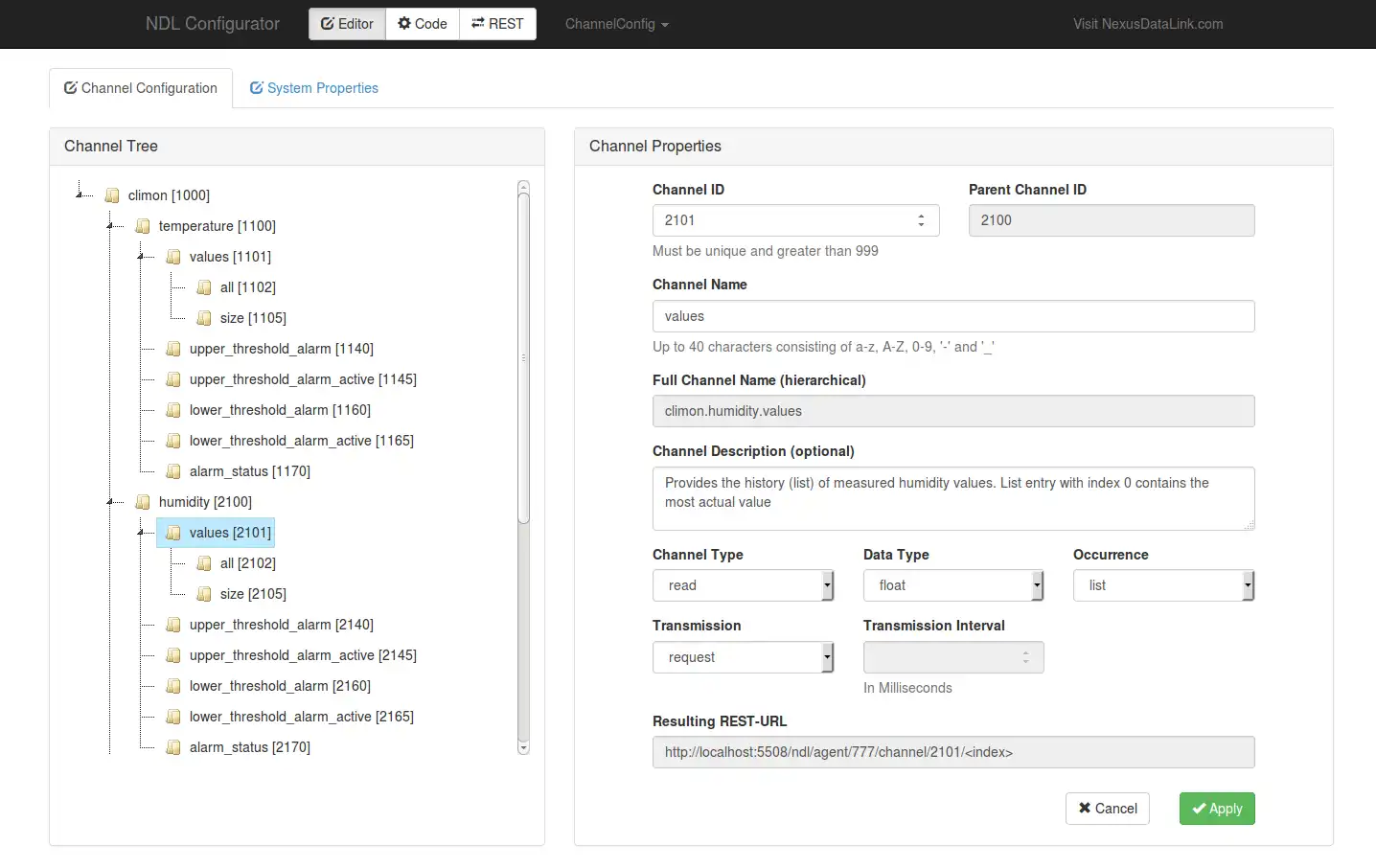
Task: Click folder icon of all [2102]
Action: point(204,563)
